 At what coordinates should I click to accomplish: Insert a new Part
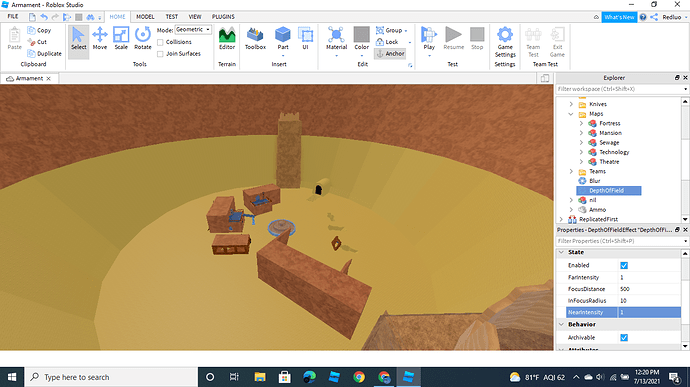283,39
